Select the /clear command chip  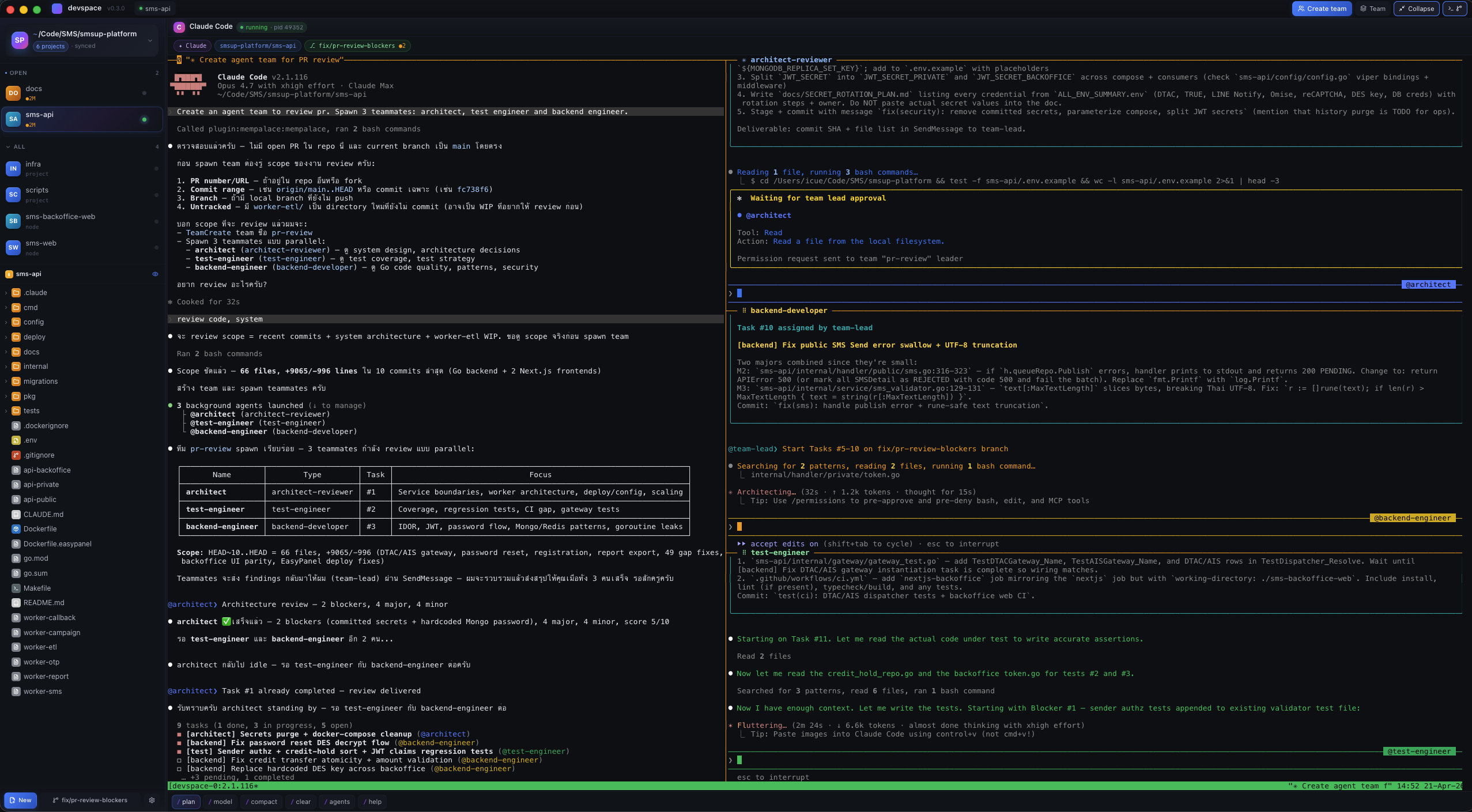point(301,802)
